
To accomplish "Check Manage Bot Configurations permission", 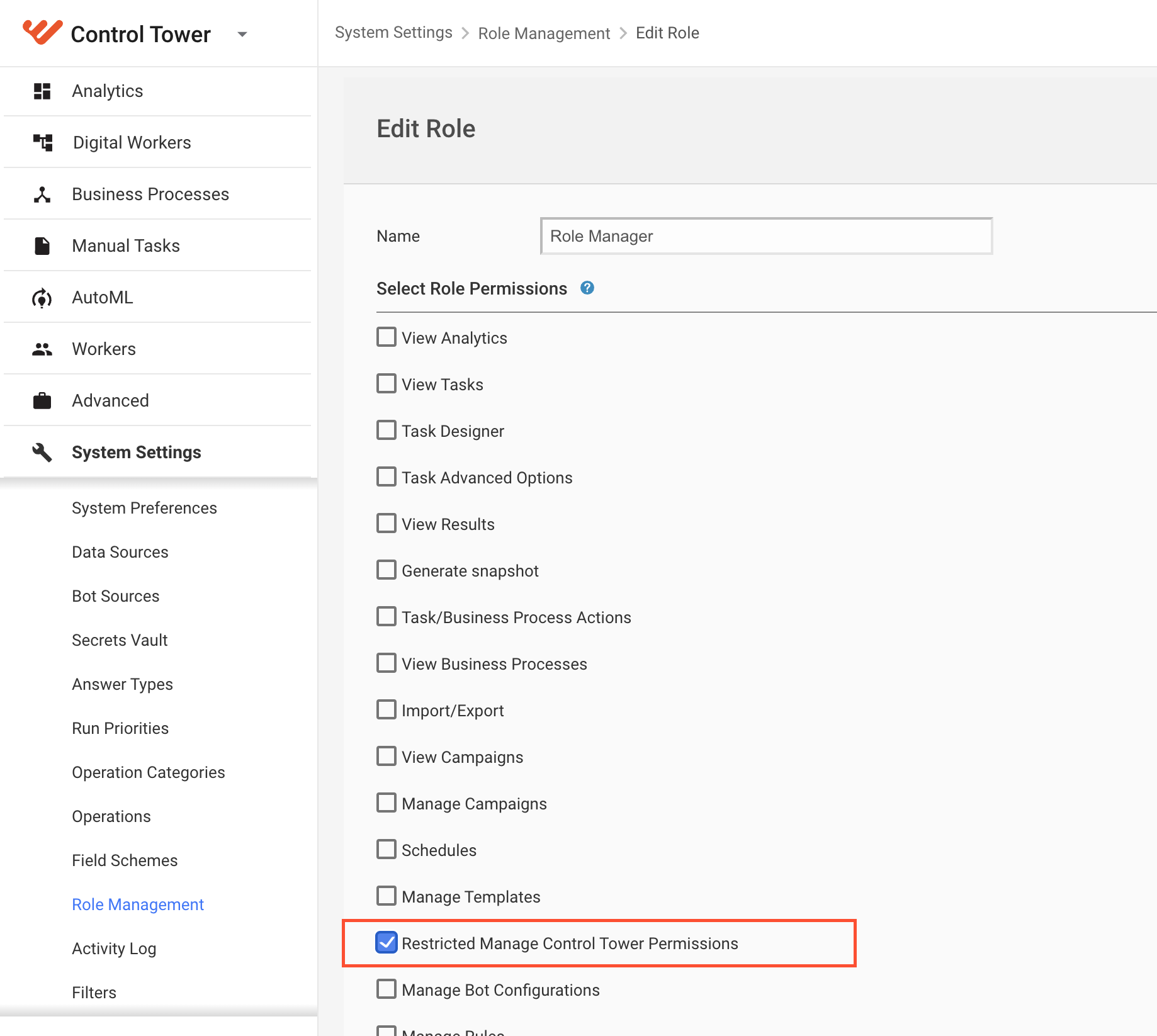I will (387, 989).
